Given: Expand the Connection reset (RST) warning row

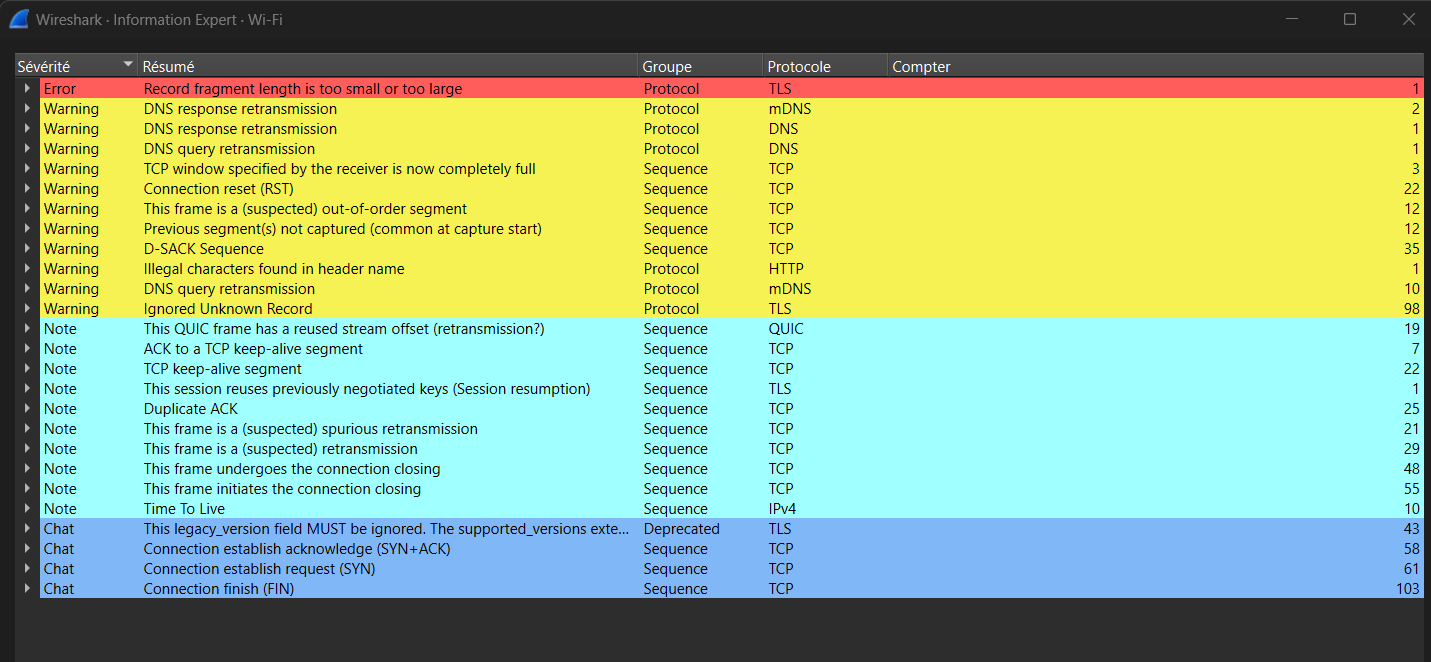Looking at the screenshot, I should coord(28,189).
